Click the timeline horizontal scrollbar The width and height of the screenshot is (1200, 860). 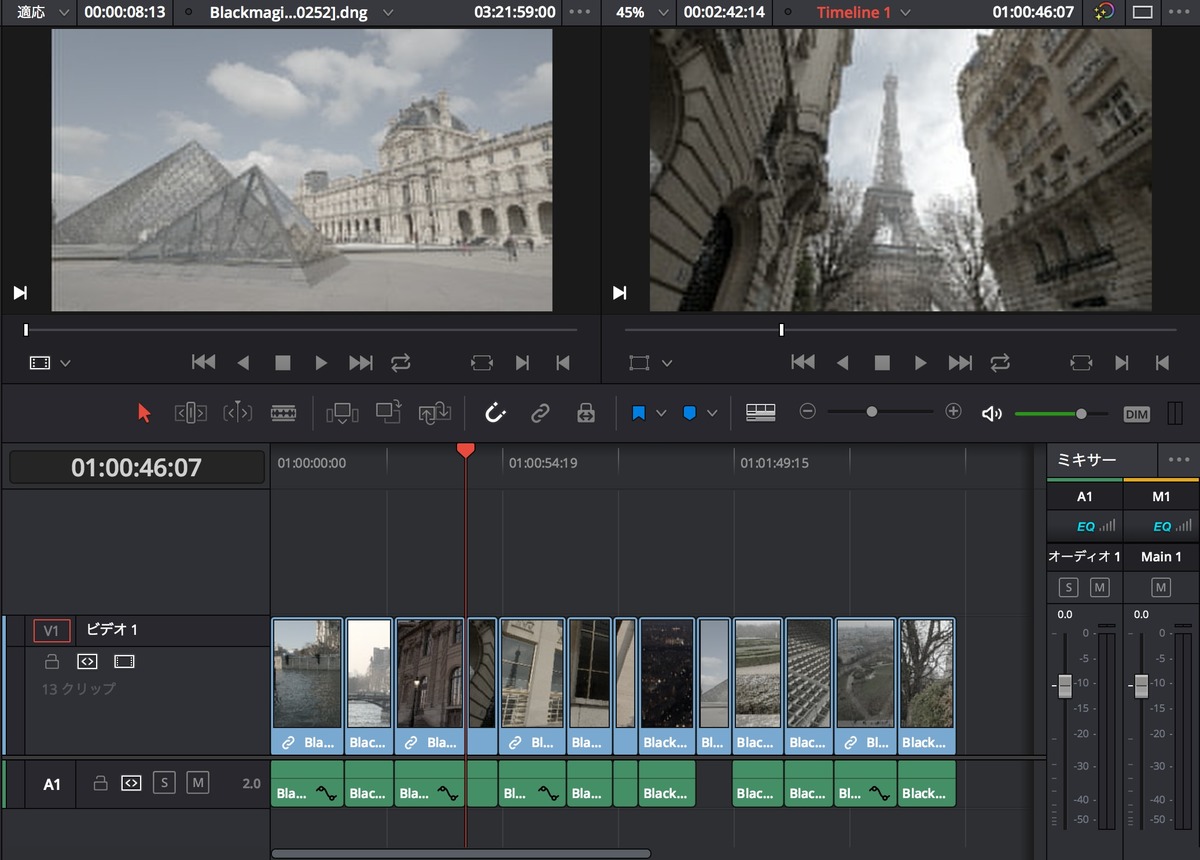coord(460,853)
